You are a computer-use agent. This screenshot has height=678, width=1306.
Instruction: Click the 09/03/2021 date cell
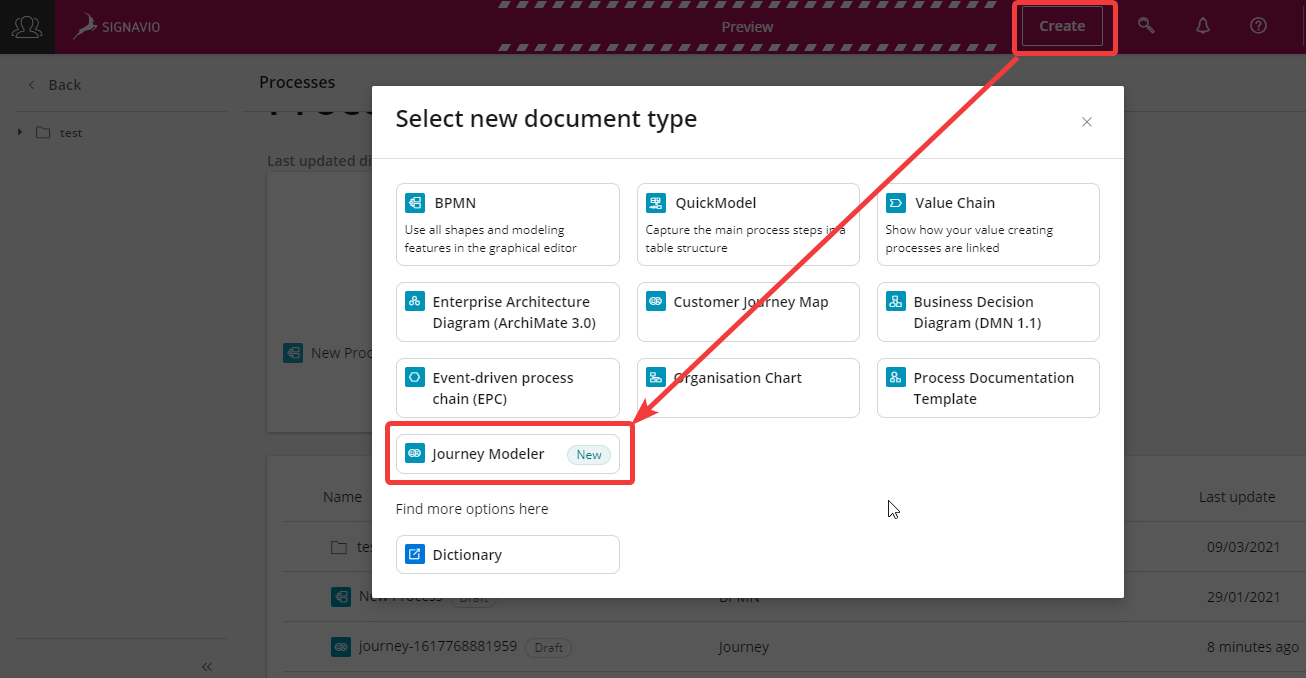1243,547
